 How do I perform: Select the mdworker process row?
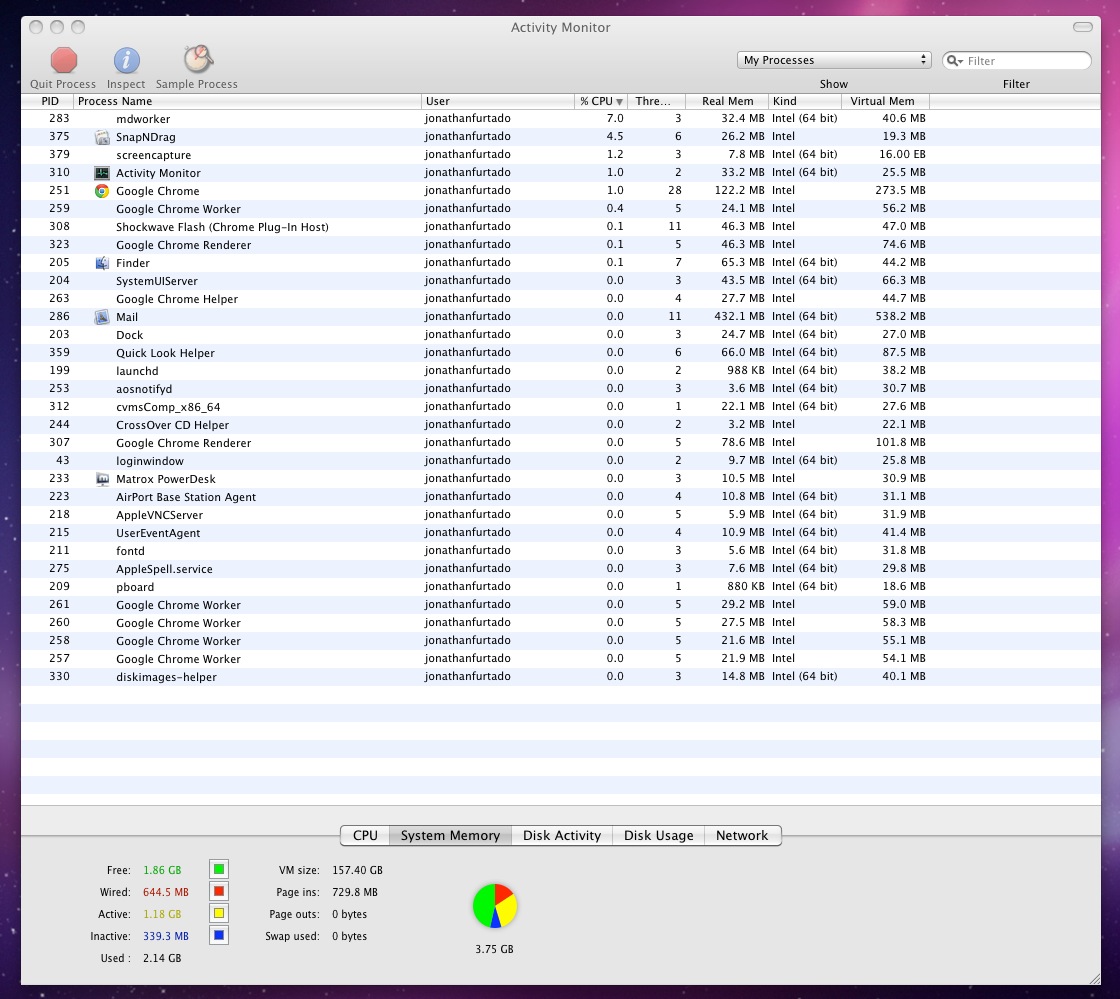tap(561, 119)
